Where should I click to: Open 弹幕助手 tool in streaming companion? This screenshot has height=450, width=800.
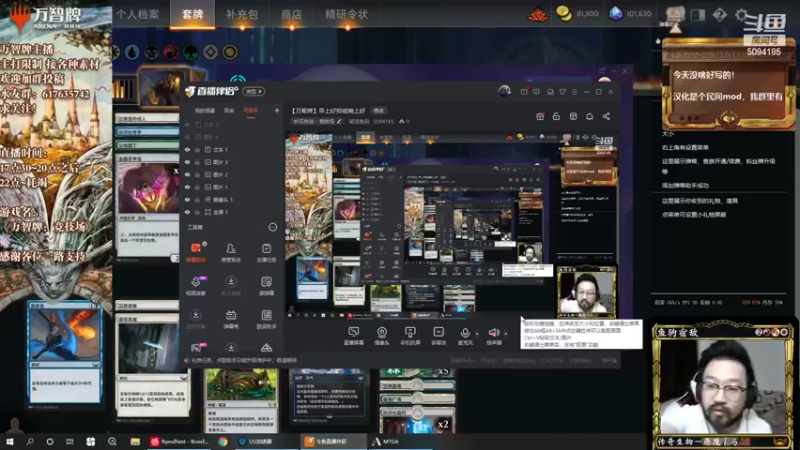tap(196, 252)
